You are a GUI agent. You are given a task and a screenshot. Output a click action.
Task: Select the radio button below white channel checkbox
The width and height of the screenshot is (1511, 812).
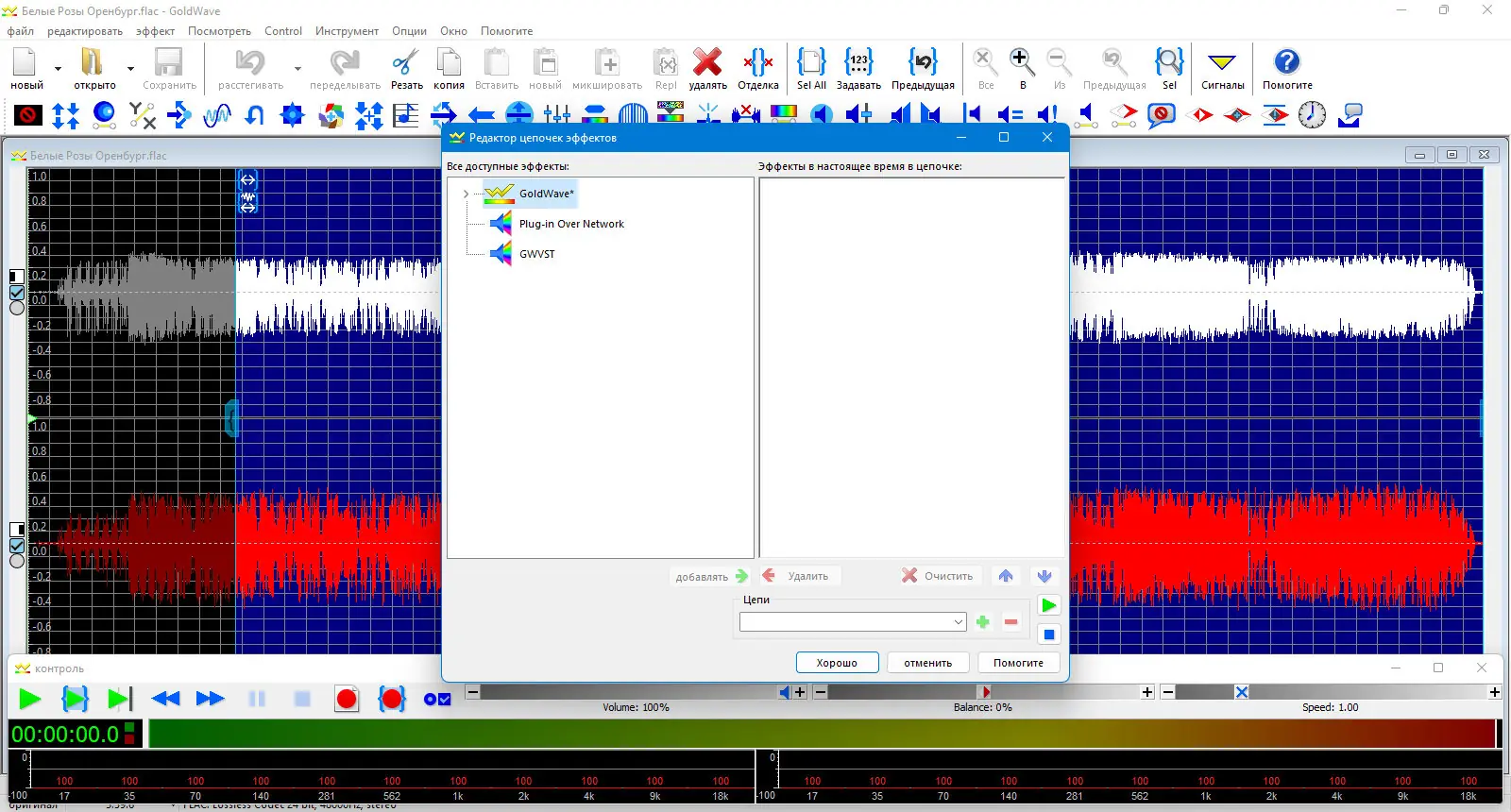pyautogui.click(x=17, y=308)
